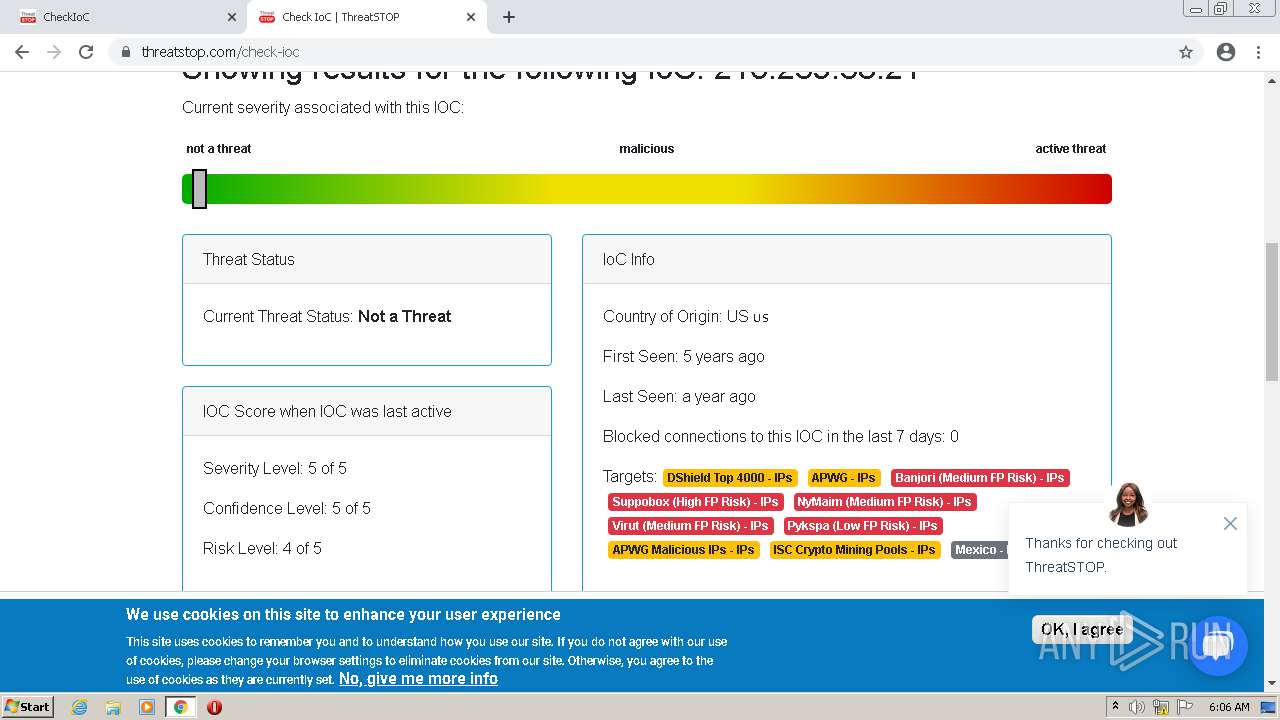
Task: Click the red stop-sign taskbar icon
Action: tap(214, 707)
